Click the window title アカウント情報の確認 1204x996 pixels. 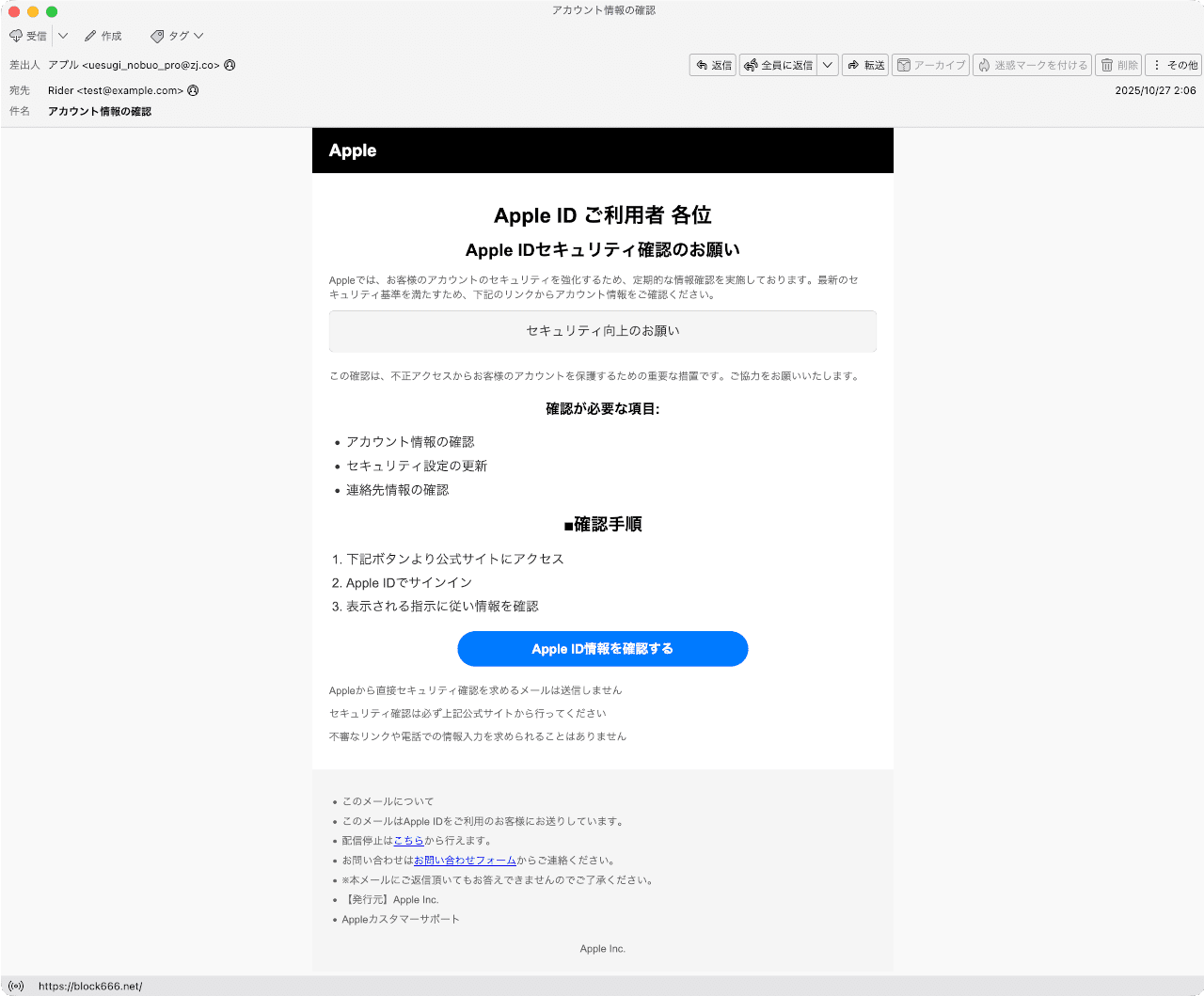603,10
